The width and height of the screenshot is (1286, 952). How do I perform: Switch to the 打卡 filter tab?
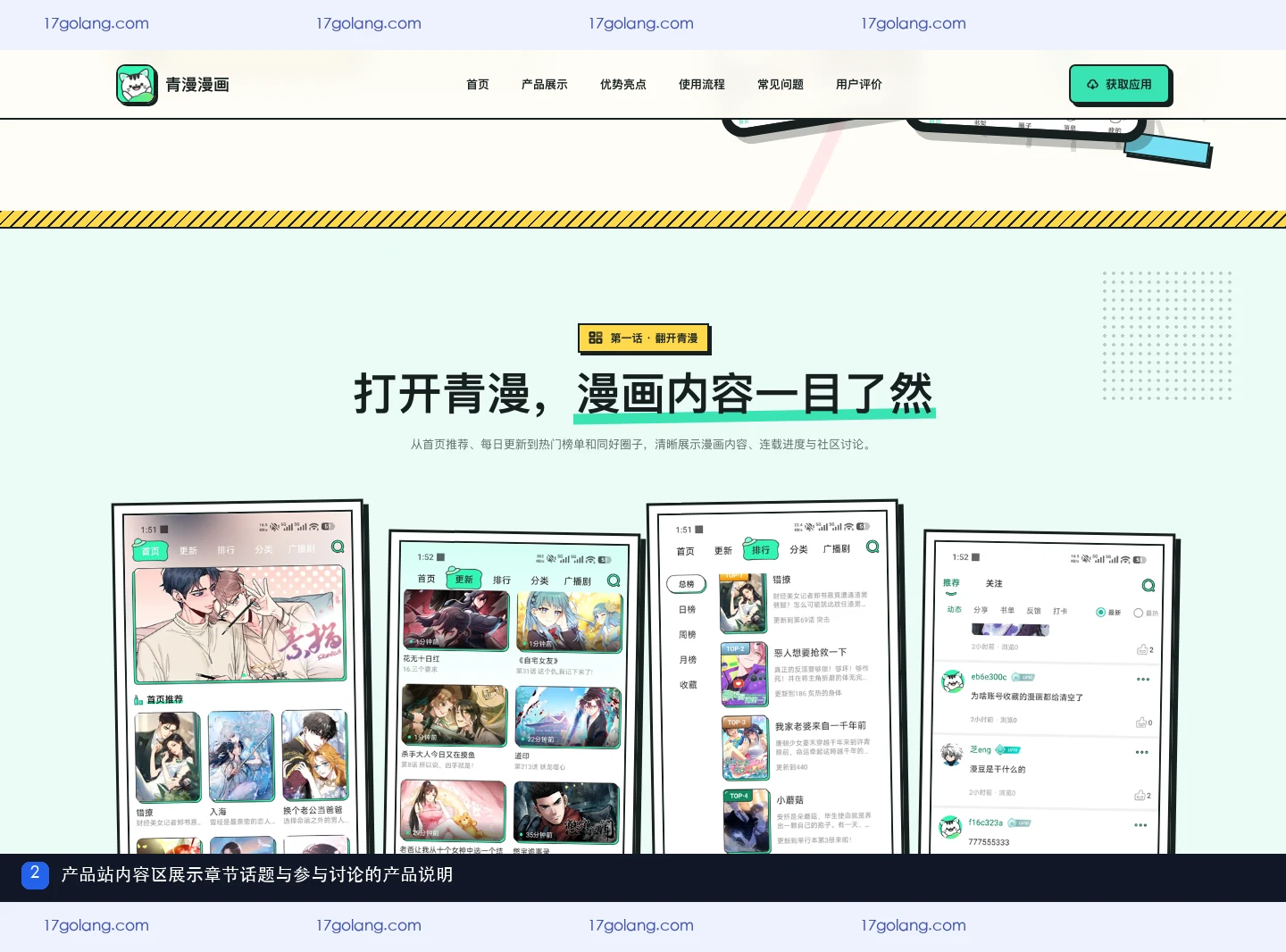pos(1060,611)
